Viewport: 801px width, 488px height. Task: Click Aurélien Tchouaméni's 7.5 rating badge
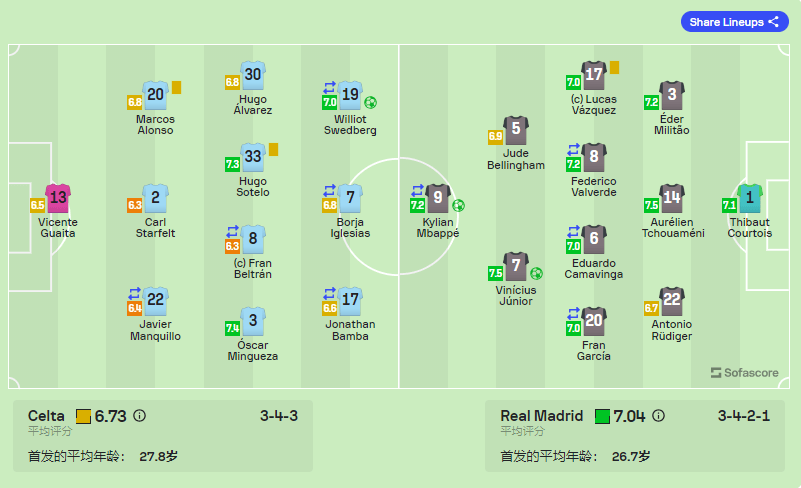651,205
